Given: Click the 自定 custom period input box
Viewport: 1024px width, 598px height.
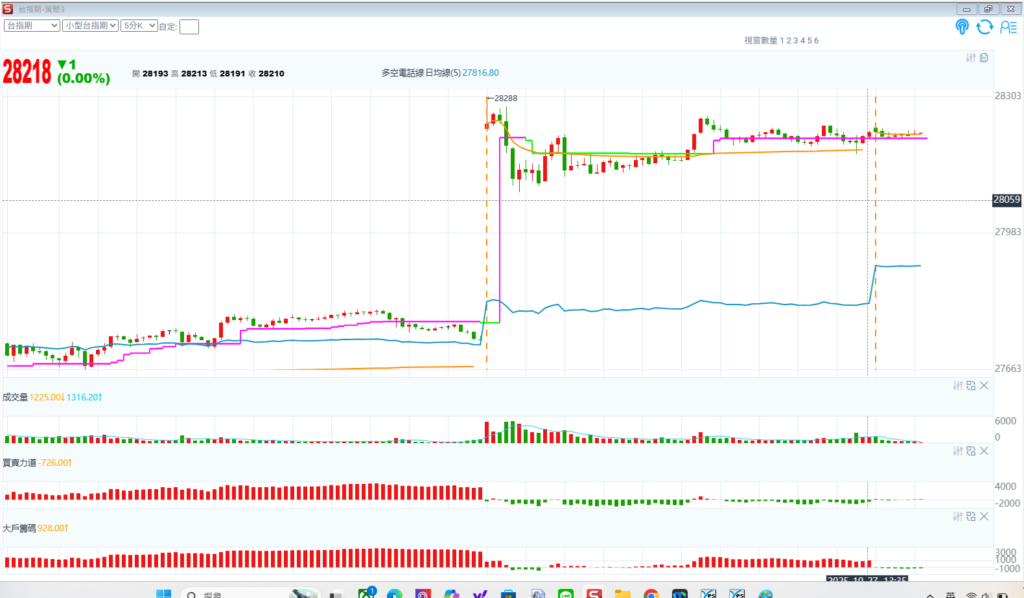Looking at the screenshot, I should [x=189, y=27].
